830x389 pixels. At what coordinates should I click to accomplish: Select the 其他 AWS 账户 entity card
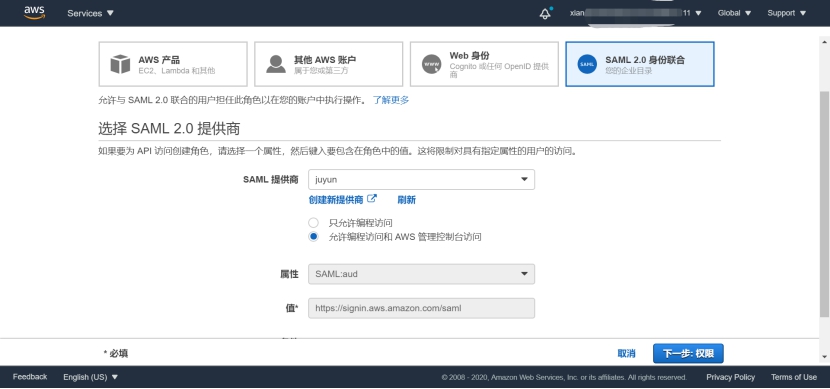click(x=329, y=64)
